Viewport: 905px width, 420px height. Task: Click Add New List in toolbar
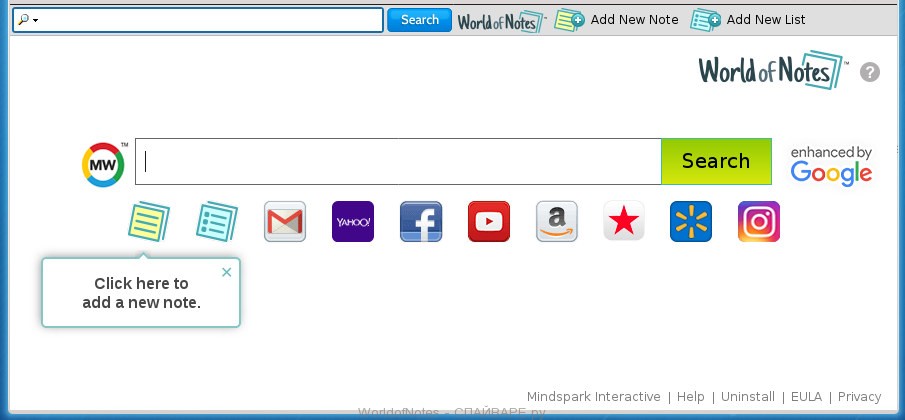[x=748, y=20]
